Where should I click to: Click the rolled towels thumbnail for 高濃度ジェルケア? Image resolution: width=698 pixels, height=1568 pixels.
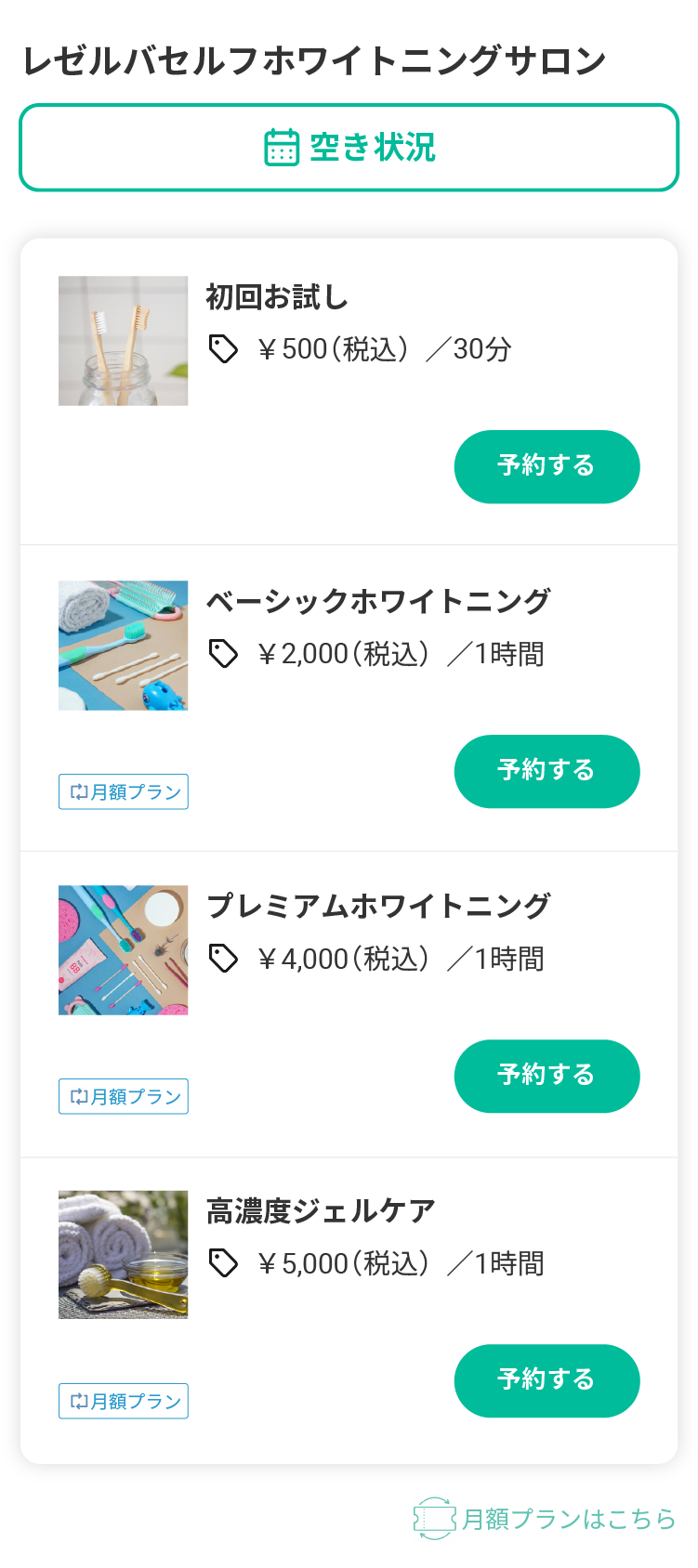coord(123,1255)
